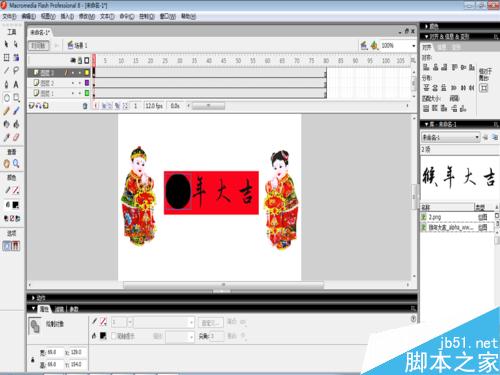
Task: Click the fill color swatch in properties panel
Action: click(x=103, y=336)
